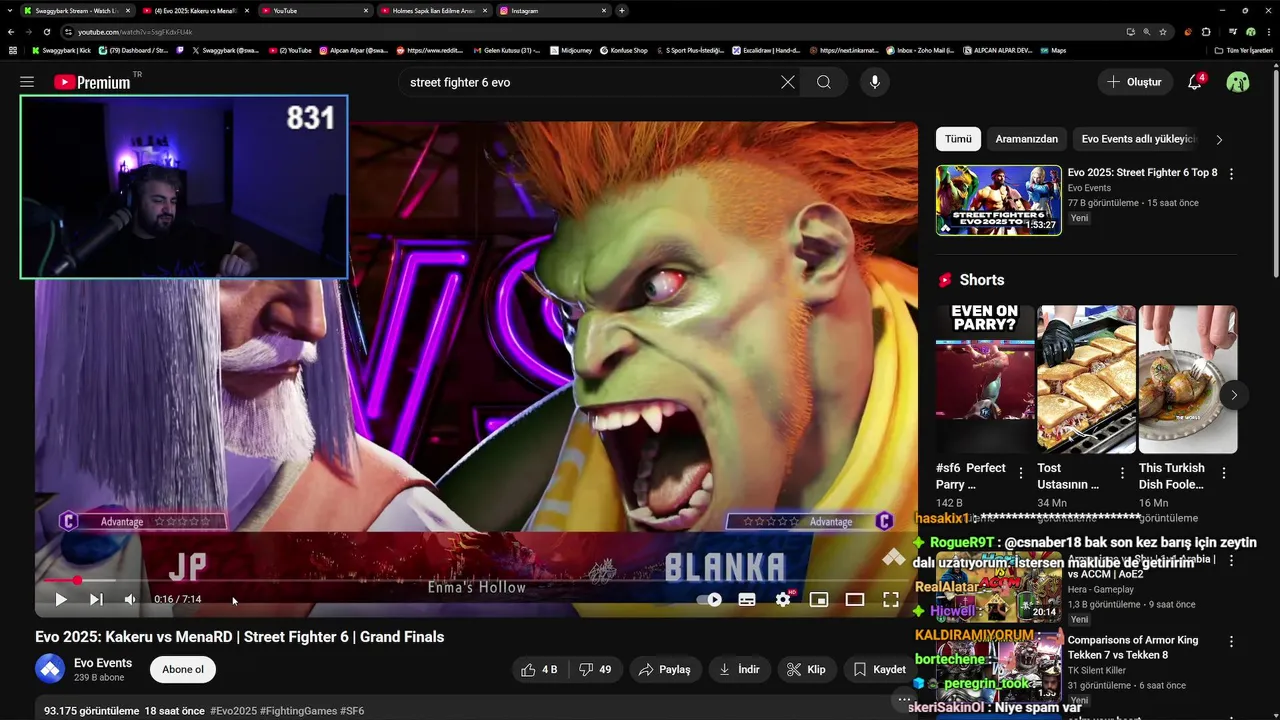Open options for Tost Ustasının short

1122,473
